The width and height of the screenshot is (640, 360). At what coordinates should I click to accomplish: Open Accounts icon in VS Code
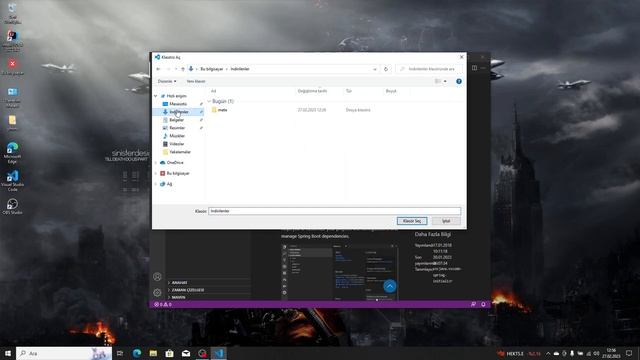tap(157, 277)
